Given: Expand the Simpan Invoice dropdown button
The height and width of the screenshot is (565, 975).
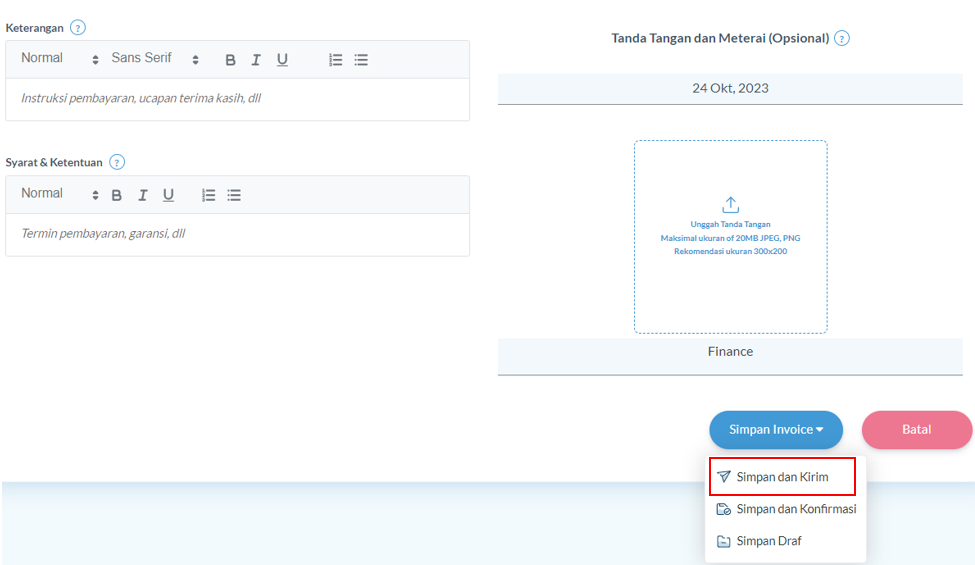Looking at the screenshot, I should (776, 429).
